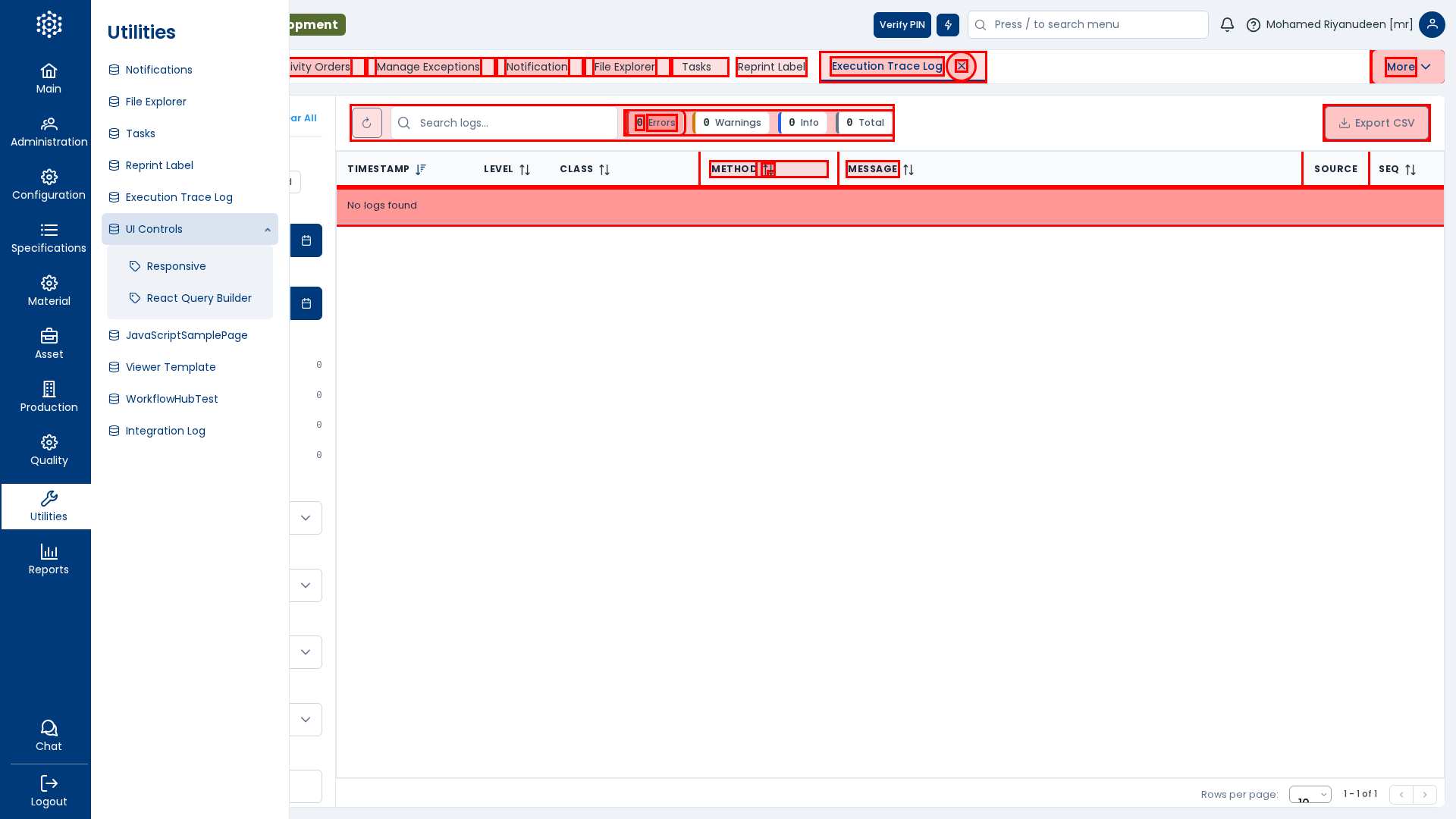Open the More tabs dropdown
Image resolution: width=1456 pixels, height=819 pixels.
click(1408, 67)
